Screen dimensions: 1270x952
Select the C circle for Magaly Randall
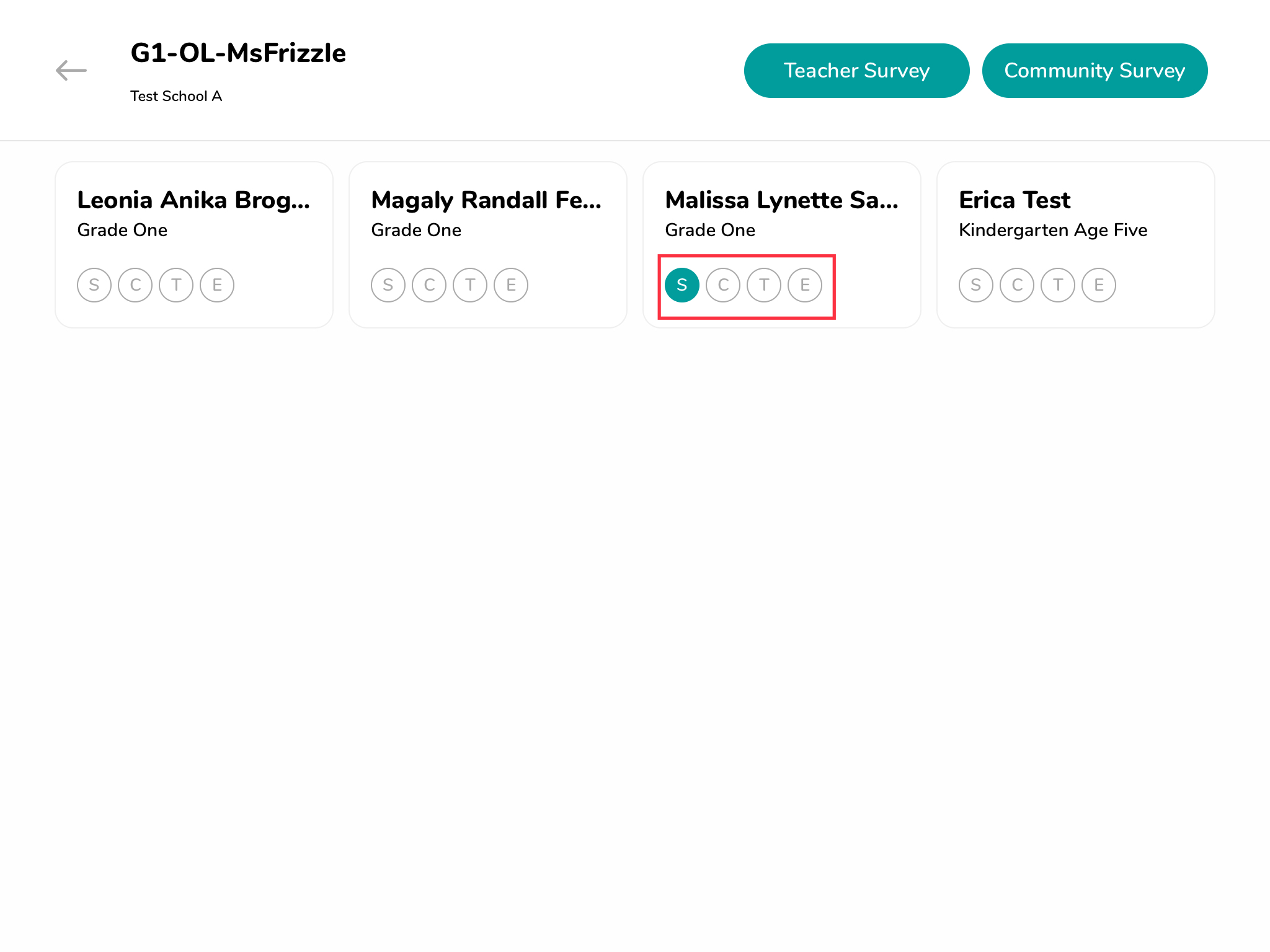click(x=429, y=285)
